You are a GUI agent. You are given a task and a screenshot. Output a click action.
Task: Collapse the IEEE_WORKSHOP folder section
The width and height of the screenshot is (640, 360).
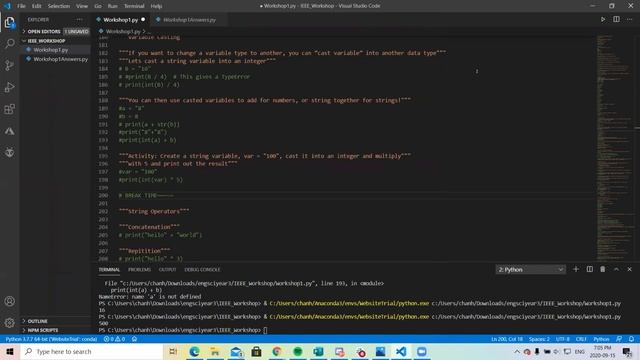pos(55,41)
